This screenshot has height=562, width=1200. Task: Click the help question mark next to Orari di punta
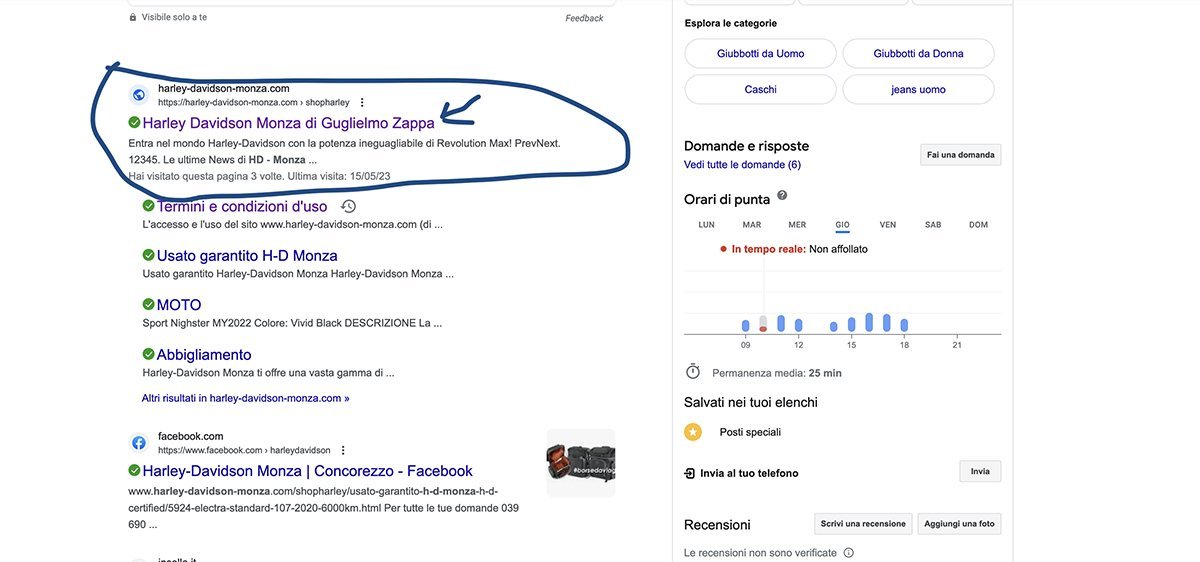point(782,196)
